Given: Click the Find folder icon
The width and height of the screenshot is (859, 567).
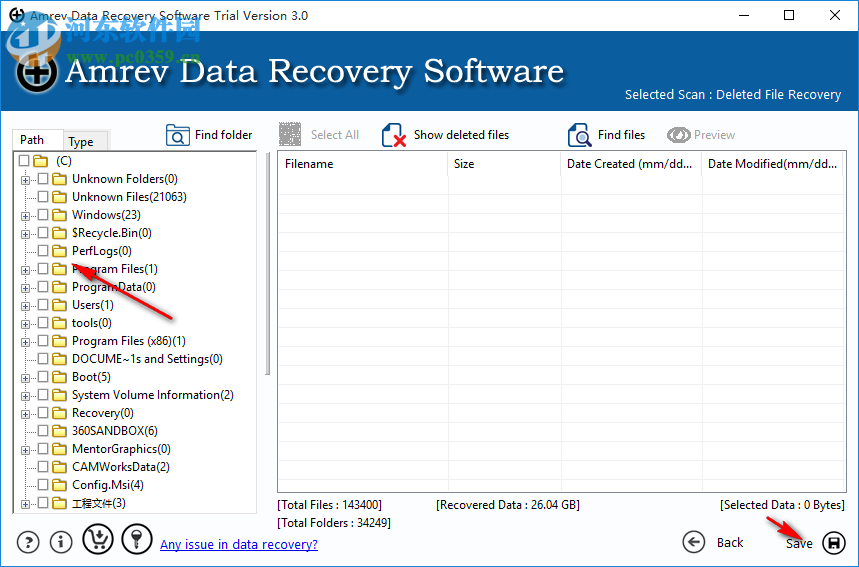Looking at the screenshot, I should [x=177, y=135].
